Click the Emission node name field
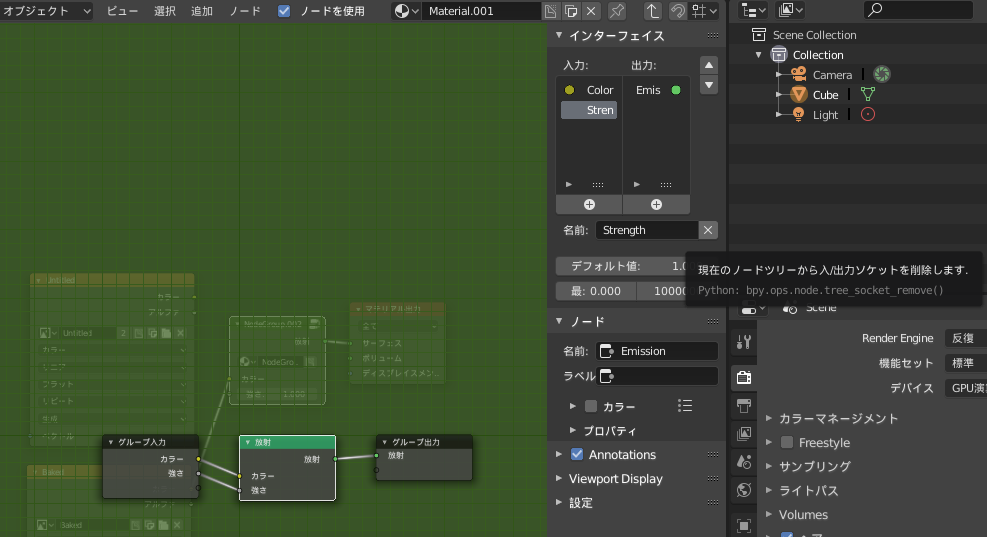 657,351
